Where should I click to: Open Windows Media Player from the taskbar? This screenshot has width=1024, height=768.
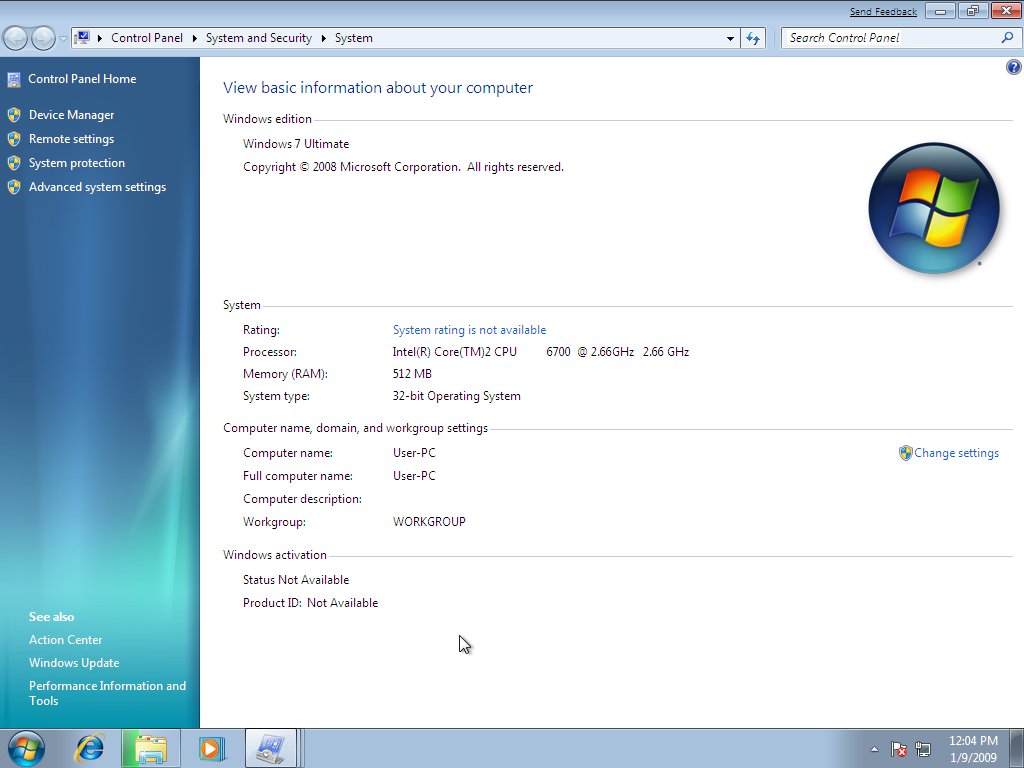pos(211,748)
